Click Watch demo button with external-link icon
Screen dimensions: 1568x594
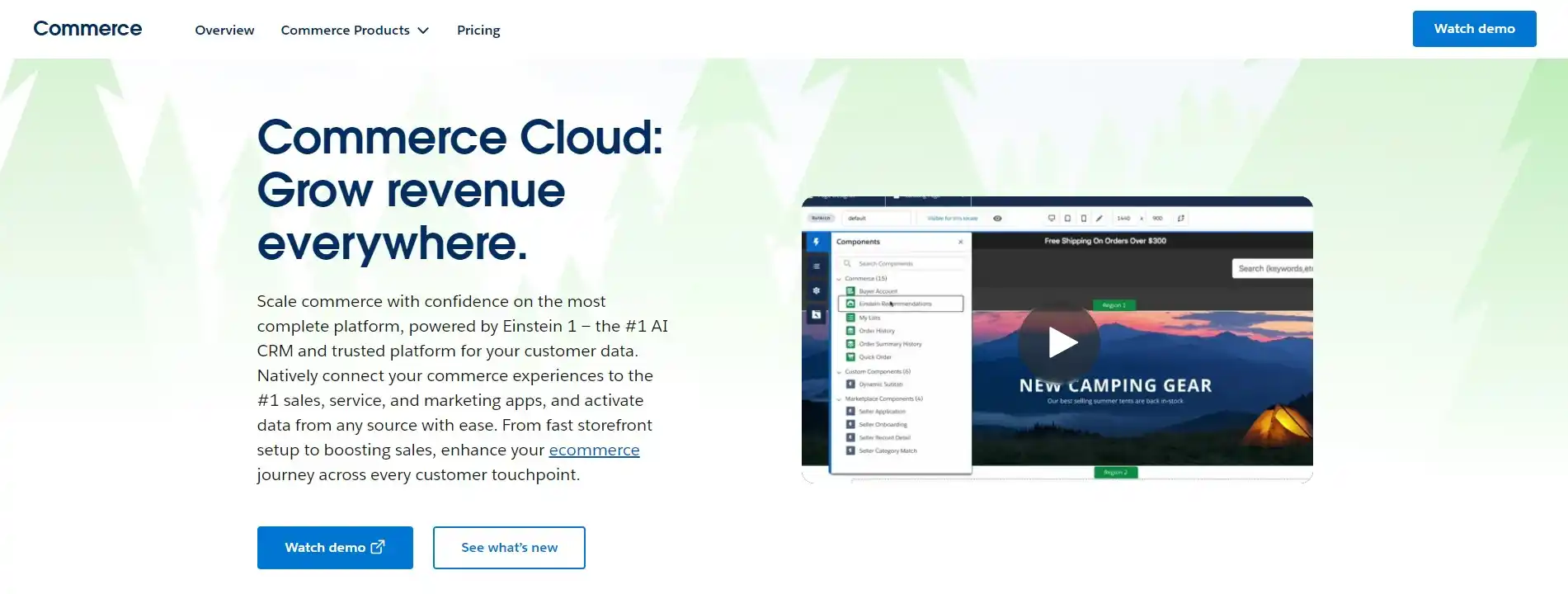coord(335,548)
